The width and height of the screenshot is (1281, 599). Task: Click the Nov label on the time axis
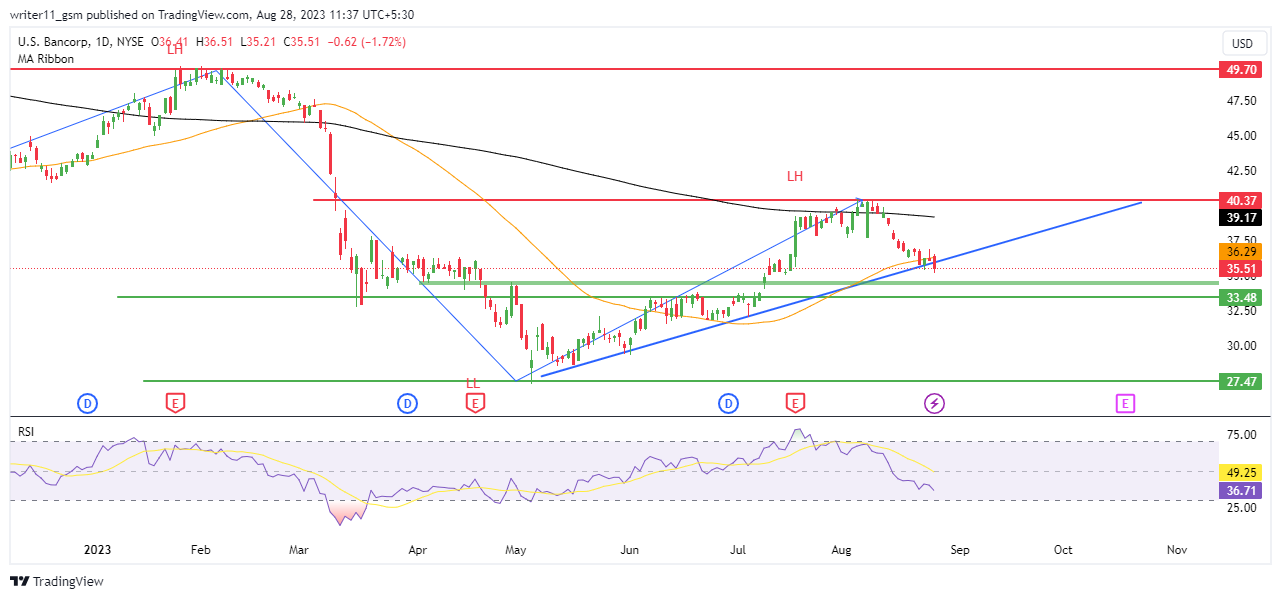[x=1176, y=550]
